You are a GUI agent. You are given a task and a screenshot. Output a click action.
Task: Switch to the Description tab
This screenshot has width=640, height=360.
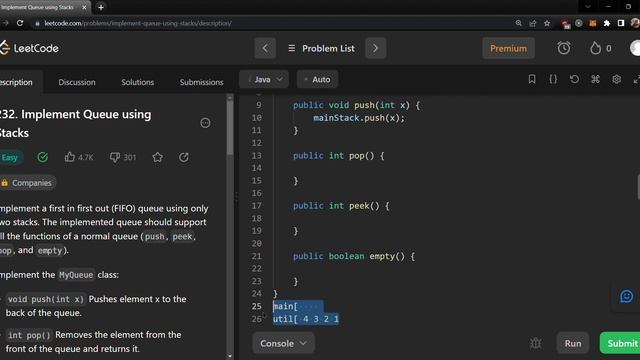click(16, 82)
